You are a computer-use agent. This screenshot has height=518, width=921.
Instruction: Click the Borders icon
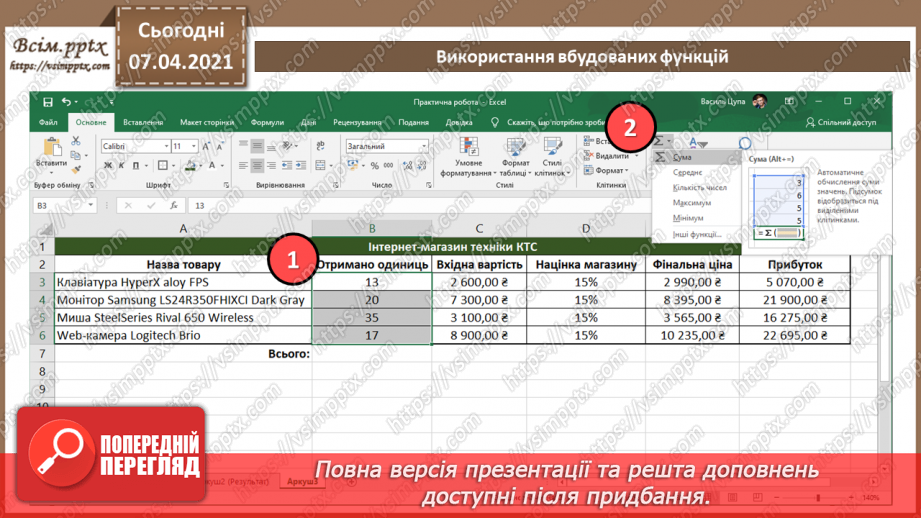163,166
